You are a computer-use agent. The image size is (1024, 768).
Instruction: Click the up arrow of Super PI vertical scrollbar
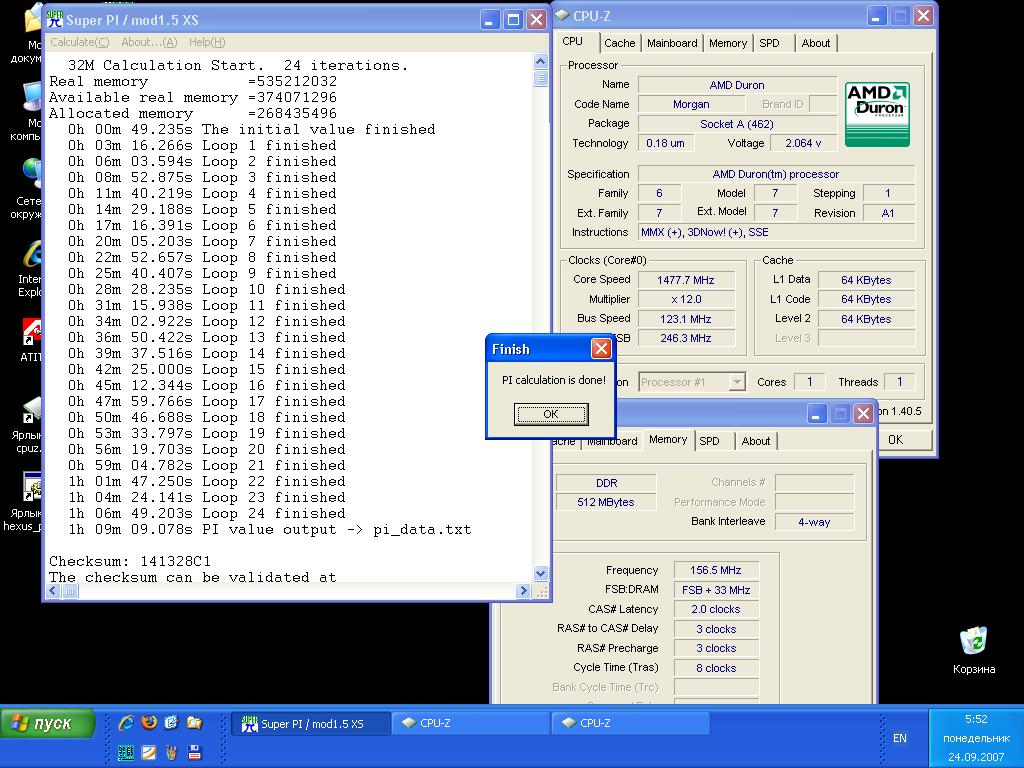[x=540, y=61]
